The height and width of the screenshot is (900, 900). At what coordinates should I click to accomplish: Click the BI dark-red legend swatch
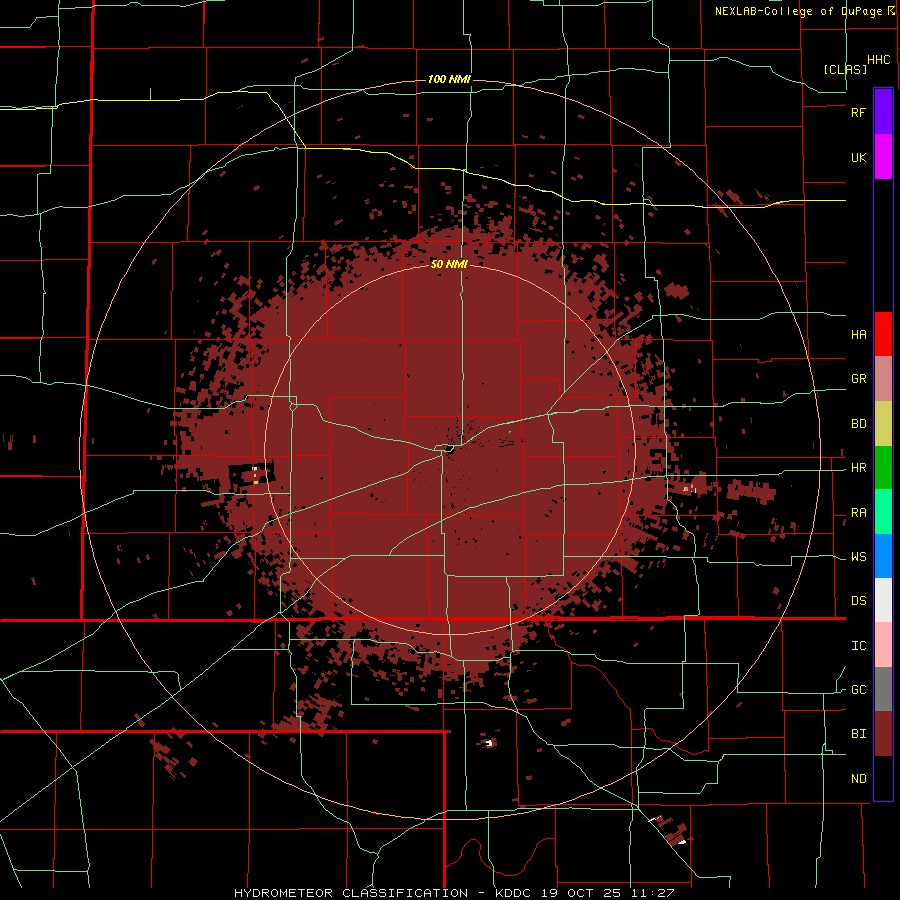coord(883,734)
